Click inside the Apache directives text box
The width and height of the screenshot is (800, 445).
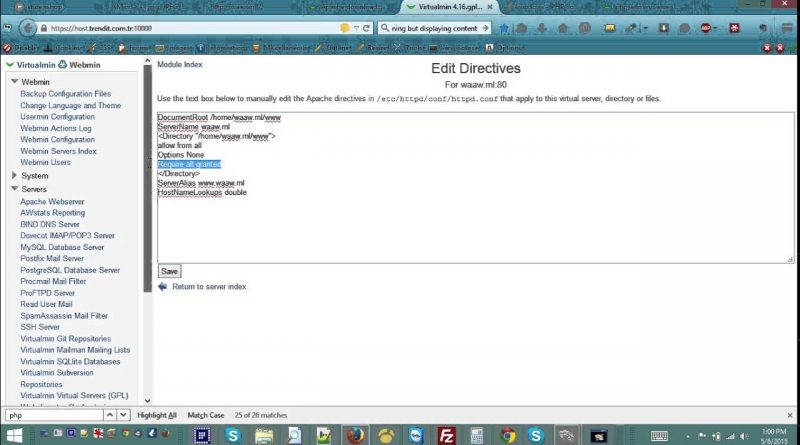pos(476,188)
